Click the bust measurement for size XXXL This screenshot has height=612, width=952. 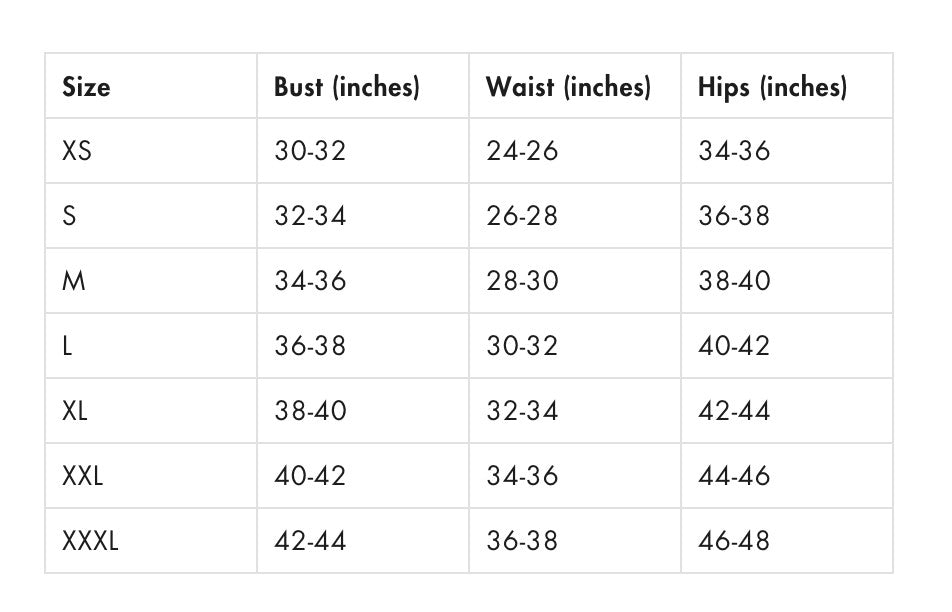click(310, 541)
